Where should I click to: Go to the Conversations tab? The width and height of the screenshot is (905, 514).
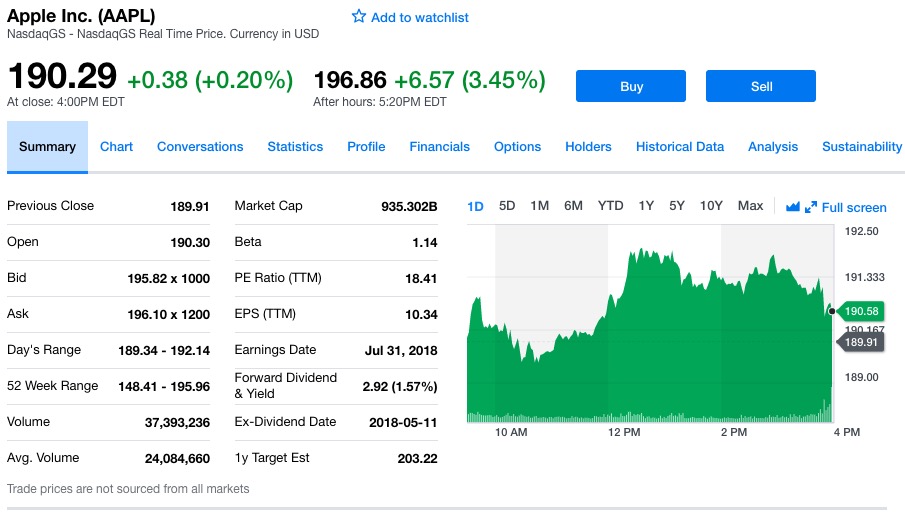tap(200, 147)
